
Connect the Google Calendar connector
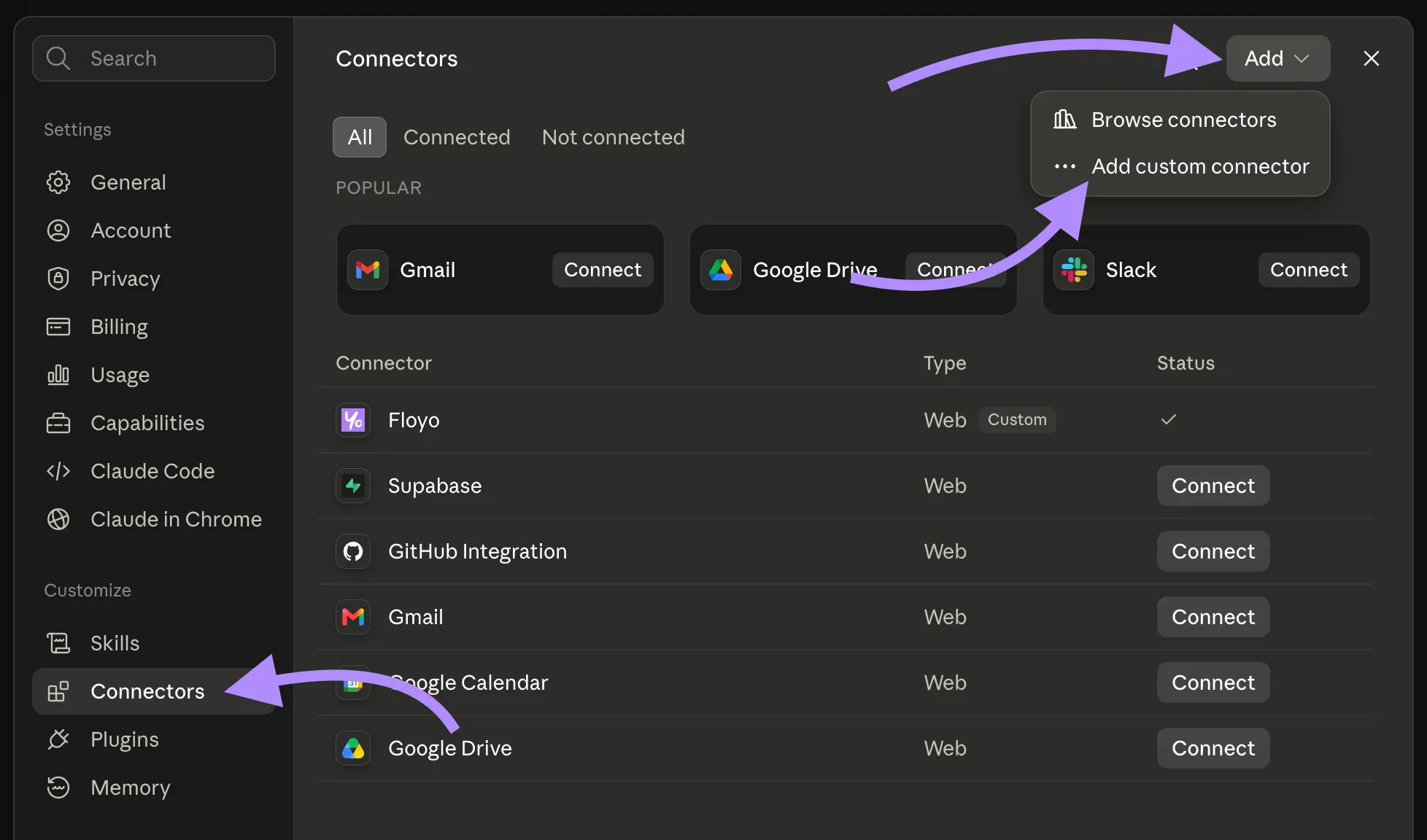tap(1213, 682)
